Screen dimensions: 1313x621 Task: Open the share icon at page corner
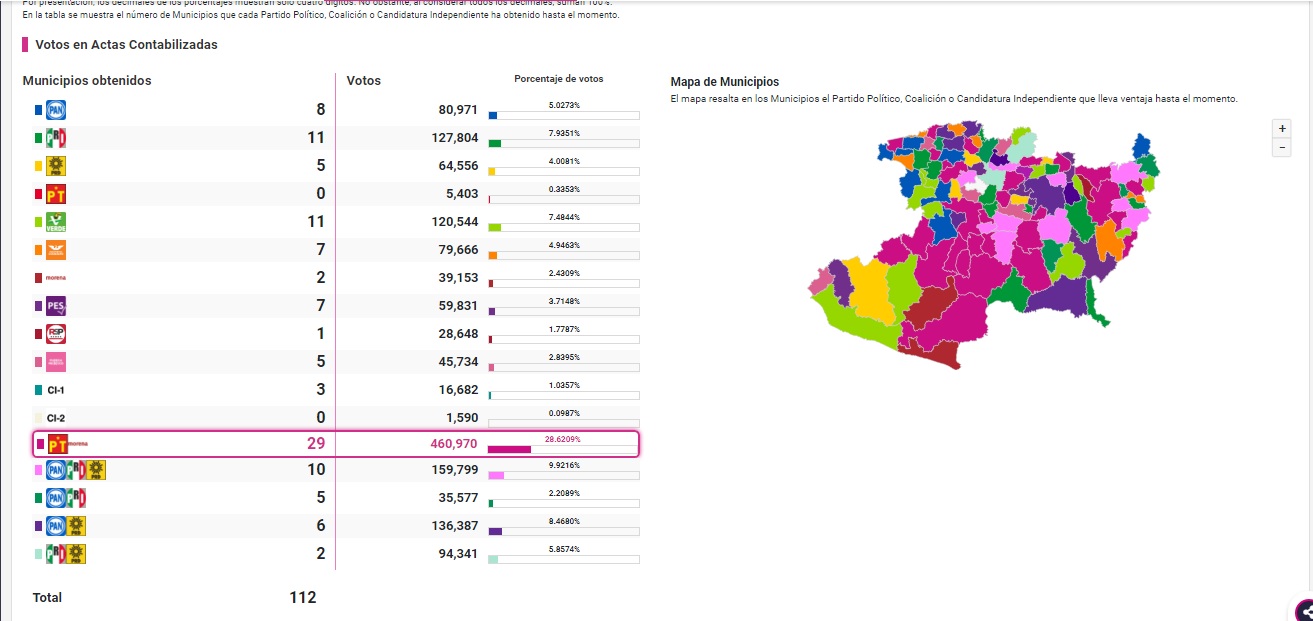pos(1304,611)
